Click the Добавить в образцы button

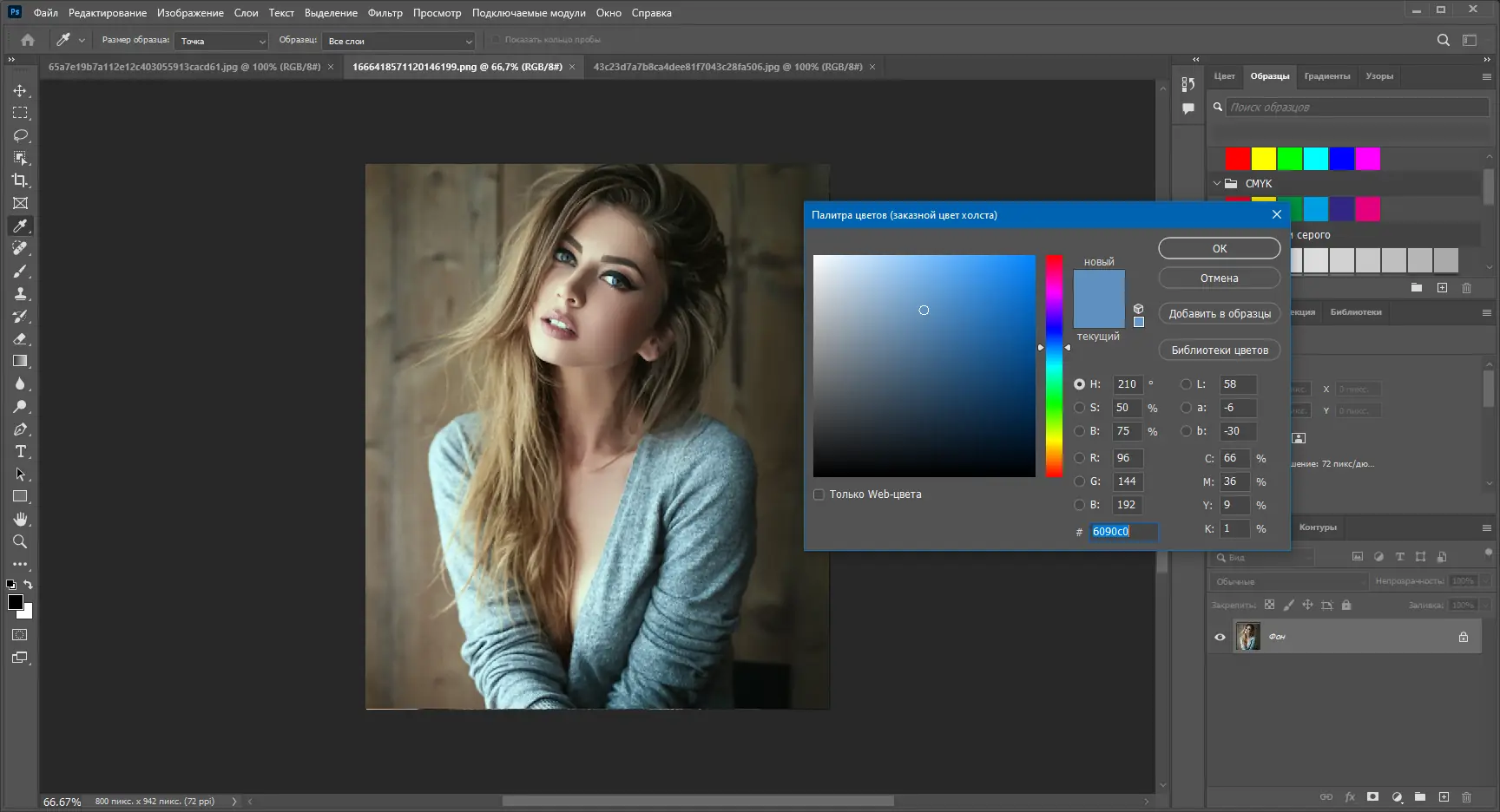point(1219,314)
